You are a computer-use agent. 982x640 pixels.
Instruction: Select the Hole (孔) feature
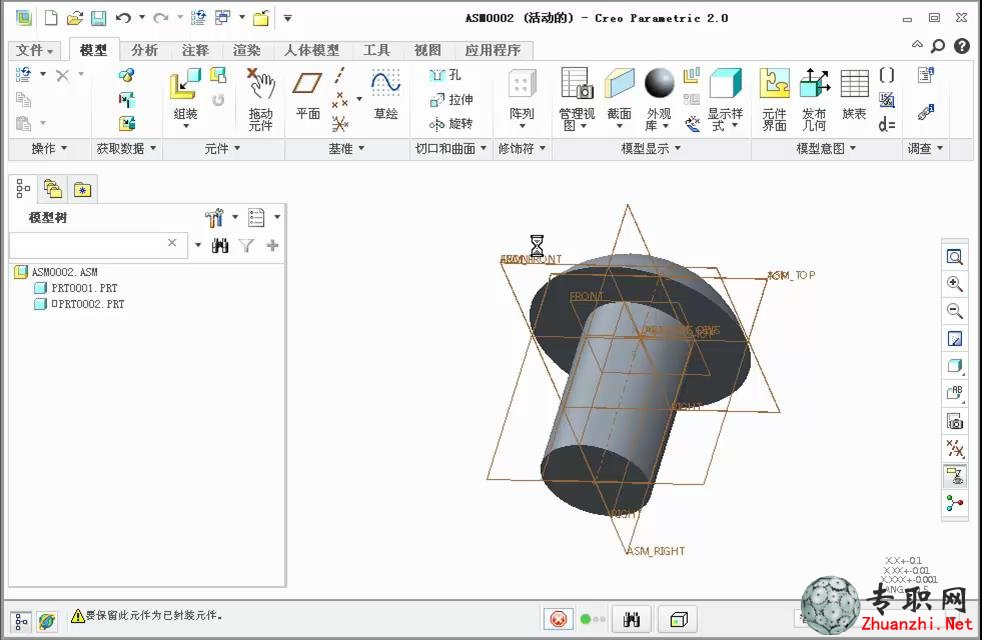[445, 75]
